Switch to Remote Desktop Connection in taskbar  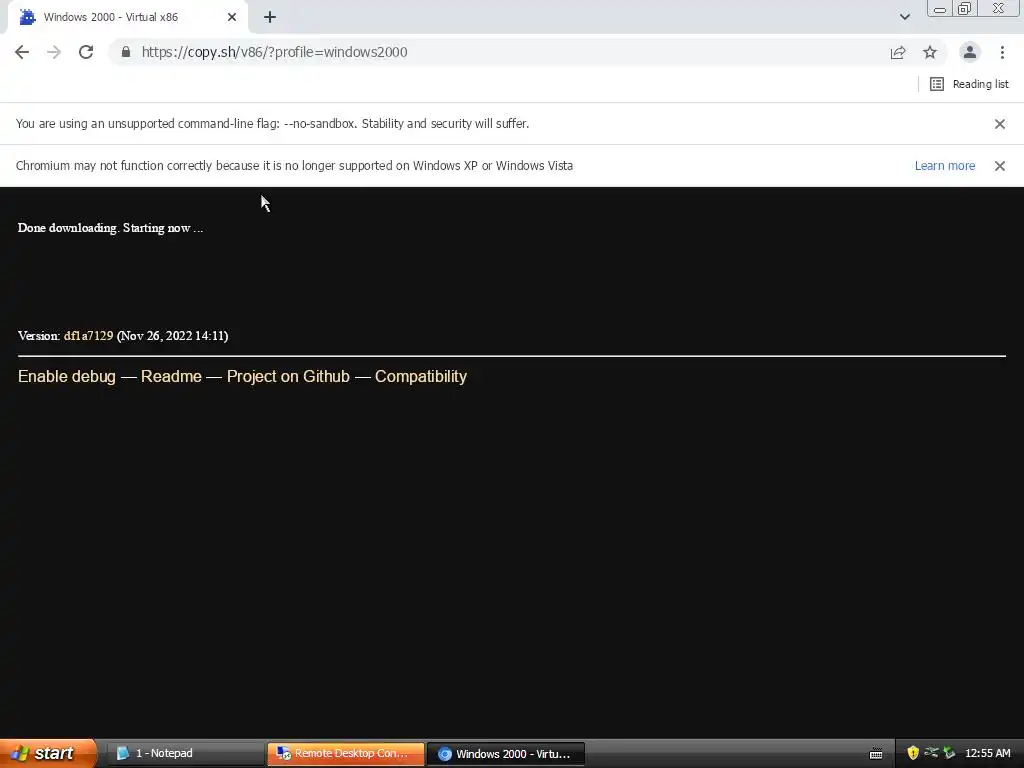point(345,754)
